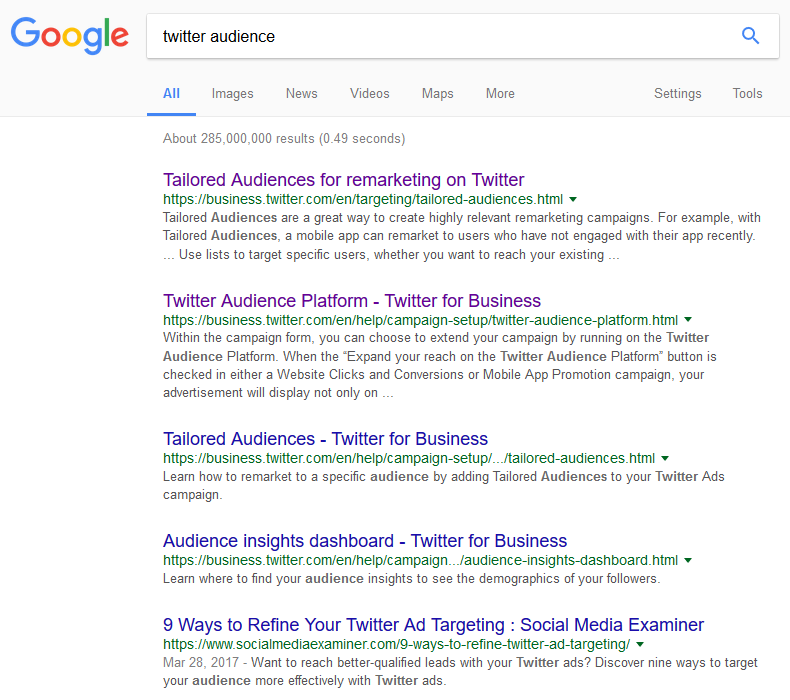Select the All tab
Image resolution: width=790 pixels, height=700 pixels.
(171, 94)
